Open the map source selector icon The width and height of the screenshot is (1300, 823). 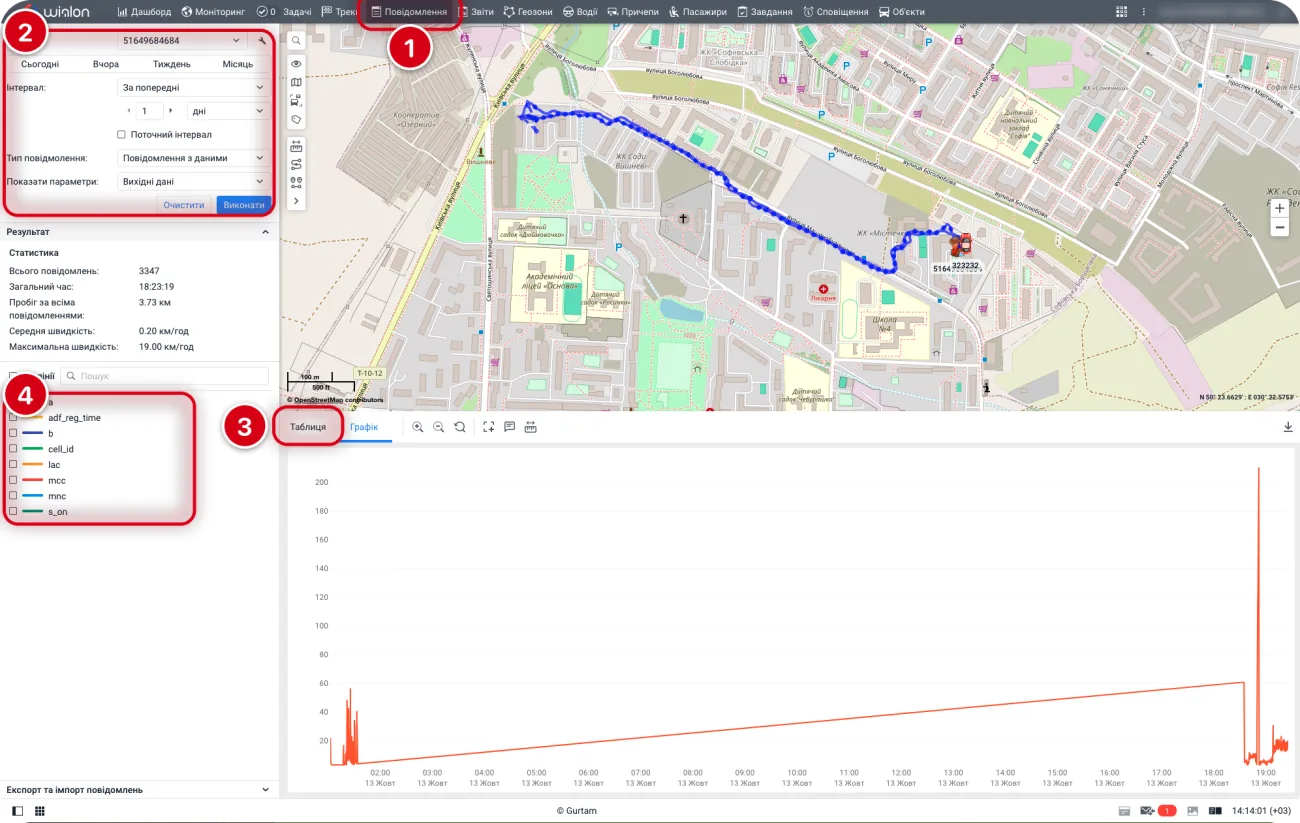point(296,82)
